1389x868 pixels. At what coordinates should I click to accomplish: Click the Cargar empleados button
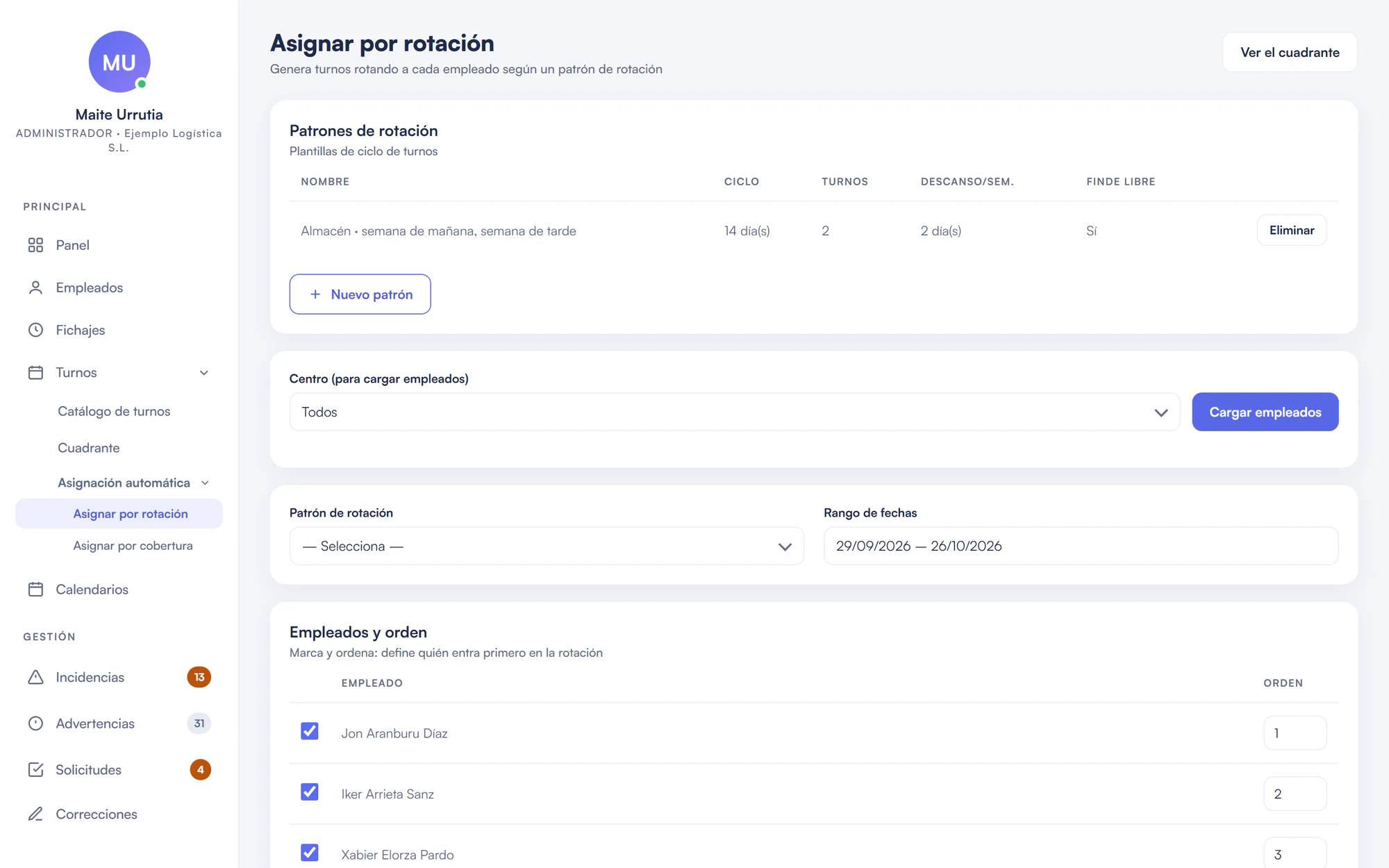tap(1265, 412)
